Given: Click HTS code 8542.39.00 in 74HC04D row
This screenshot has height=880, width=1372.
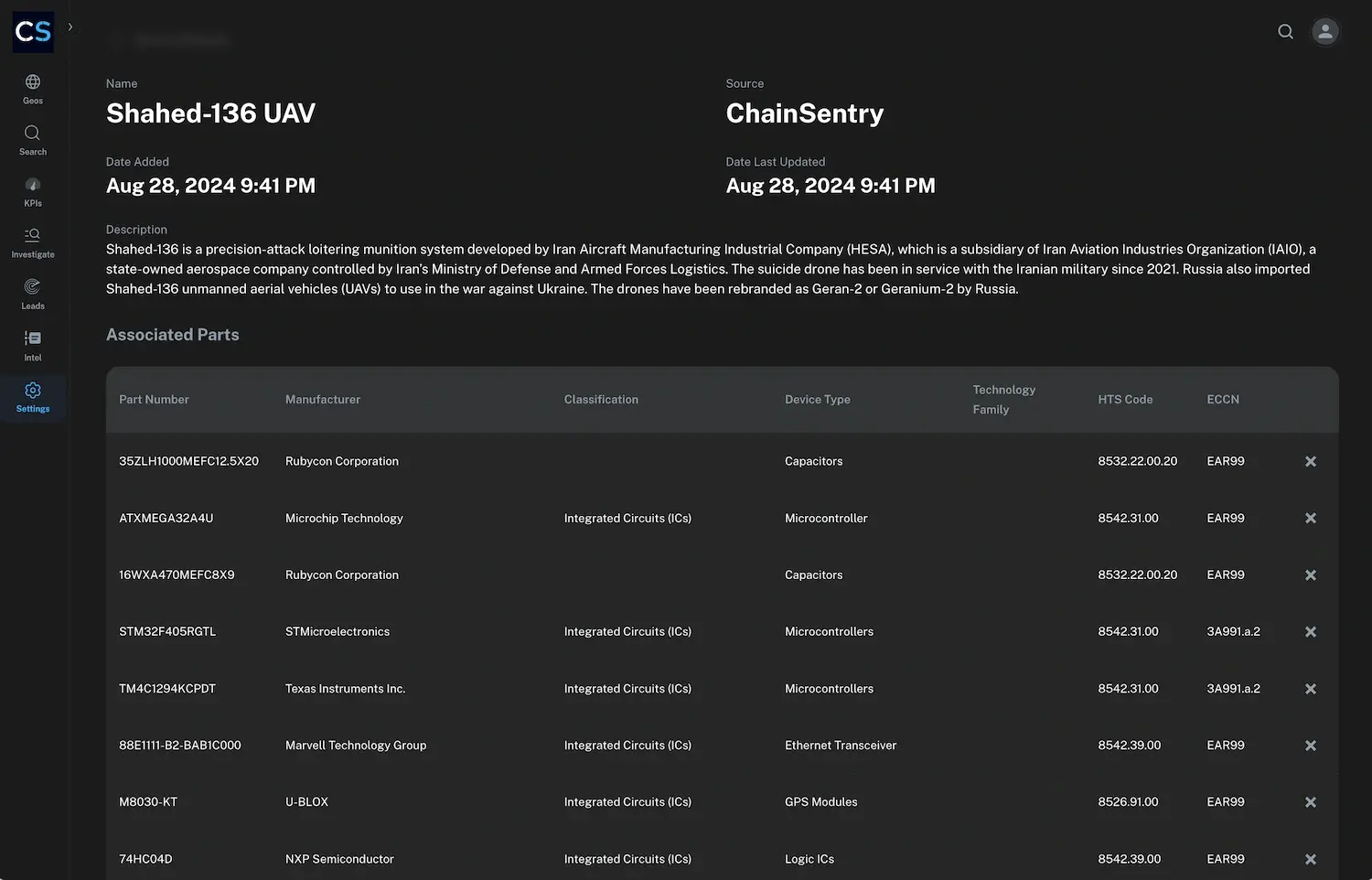Looking at the screenshot, I should (x=1130, y=859).
